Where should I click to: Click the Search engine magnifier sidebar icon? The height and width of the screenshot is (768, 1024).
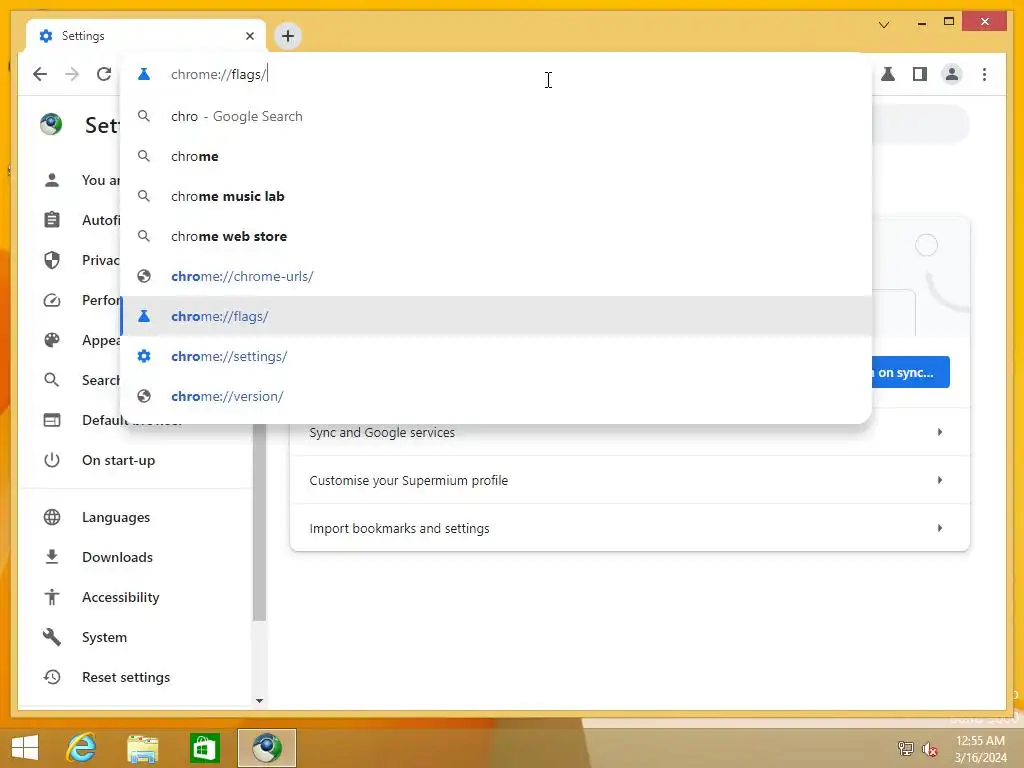[52, 379]
